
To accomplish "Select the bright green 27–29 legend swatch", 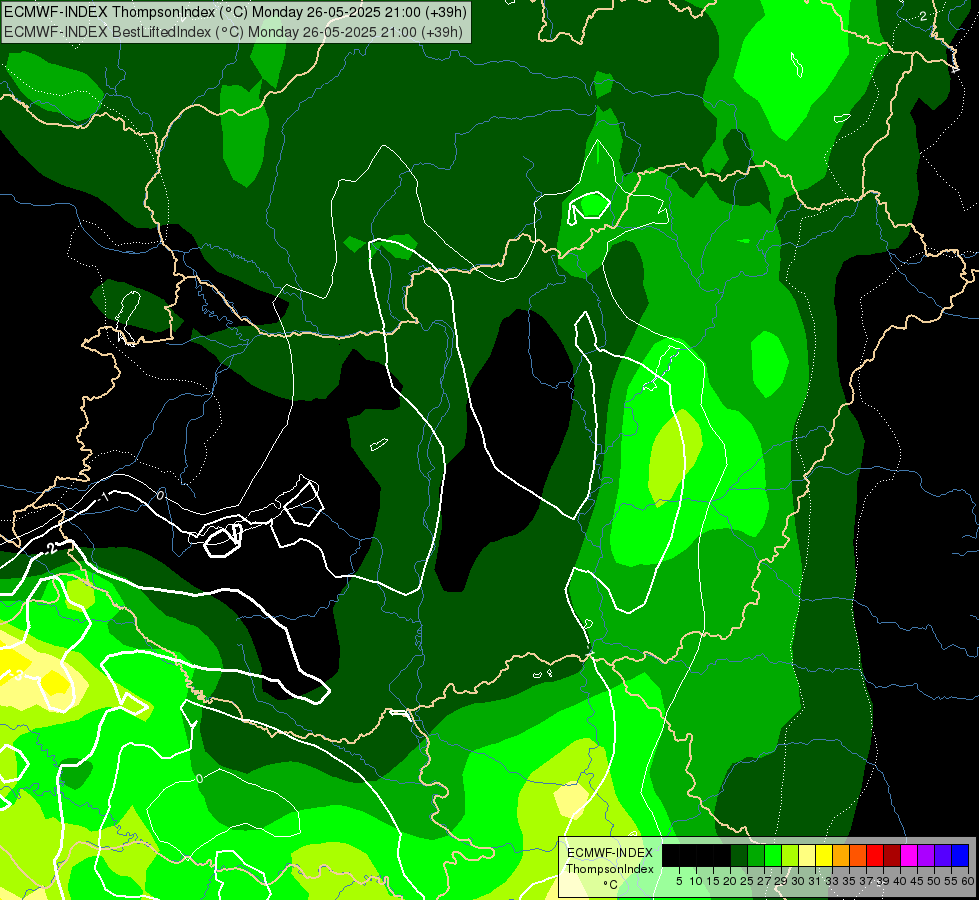I will (x=773, y=856).
